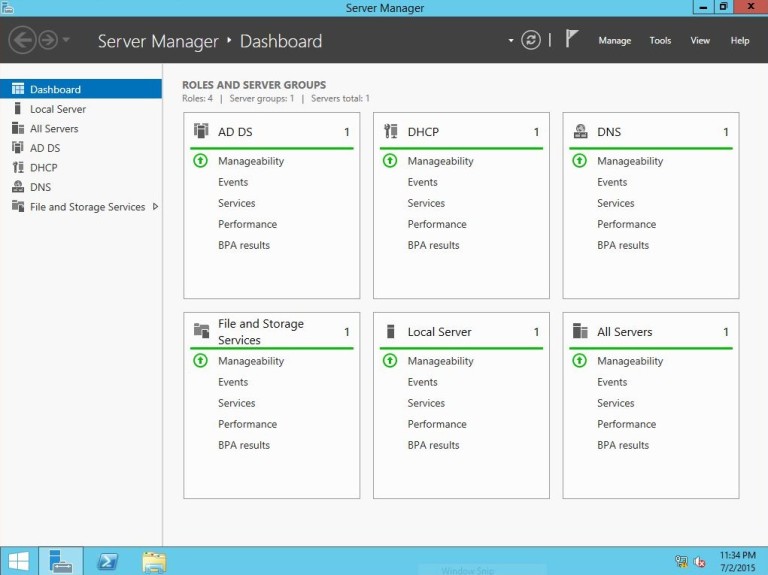Click the DNS sidebar icon
The width and height of the screenshot is (768, 575).
click(x=18, y=187)
